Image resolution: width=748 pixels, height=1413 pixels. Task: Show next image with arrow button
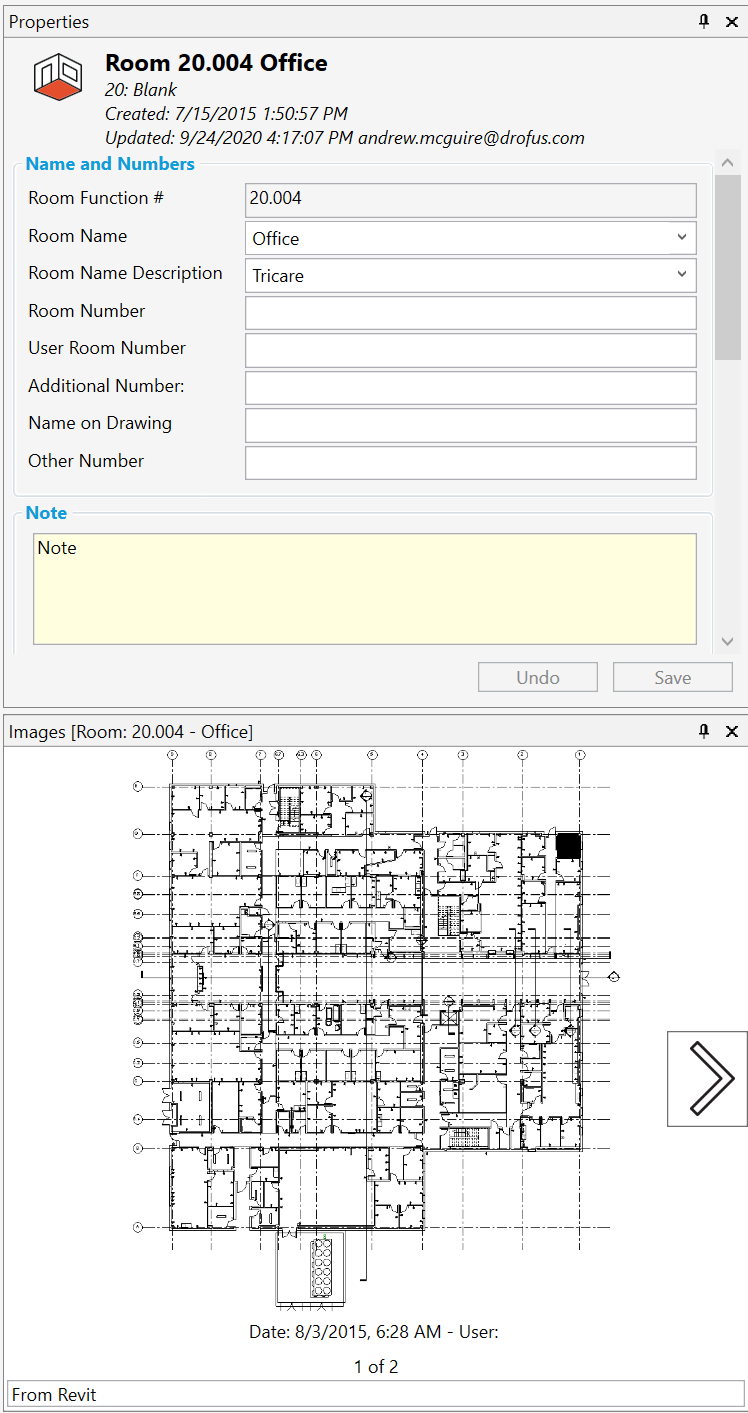pos(707,1079)
